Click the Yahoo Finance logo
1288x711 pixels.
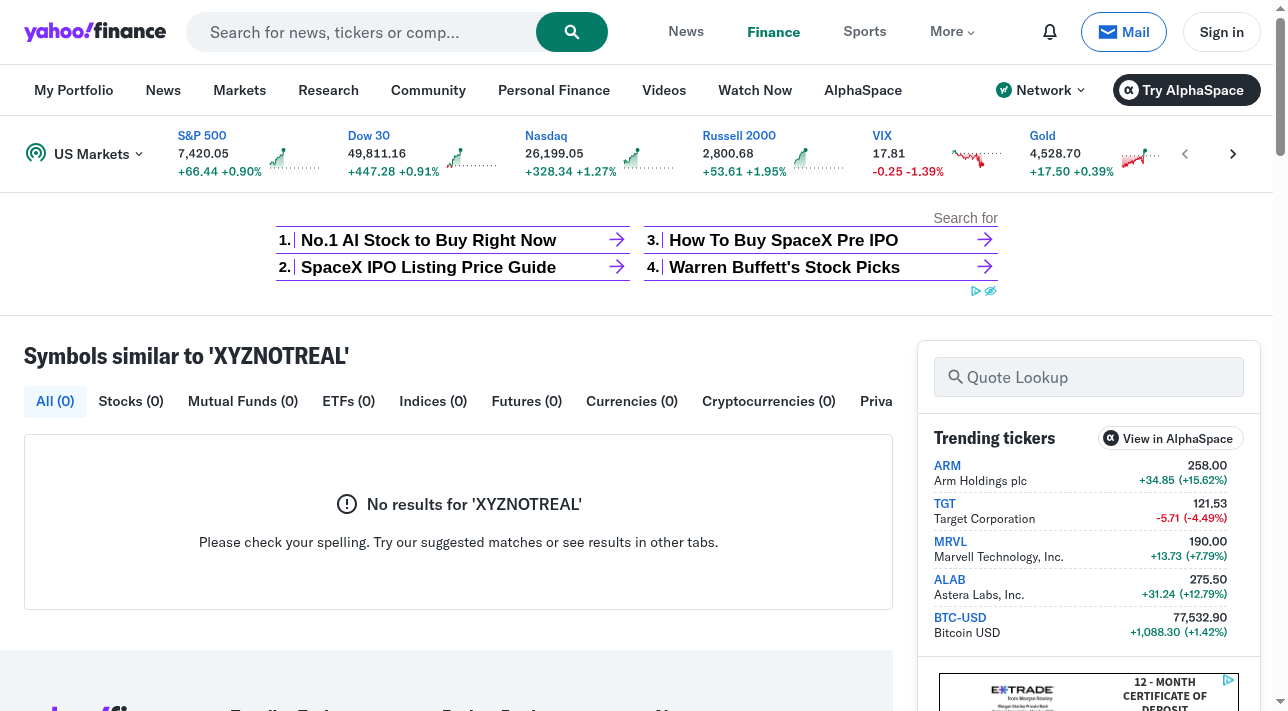(95, 31)
